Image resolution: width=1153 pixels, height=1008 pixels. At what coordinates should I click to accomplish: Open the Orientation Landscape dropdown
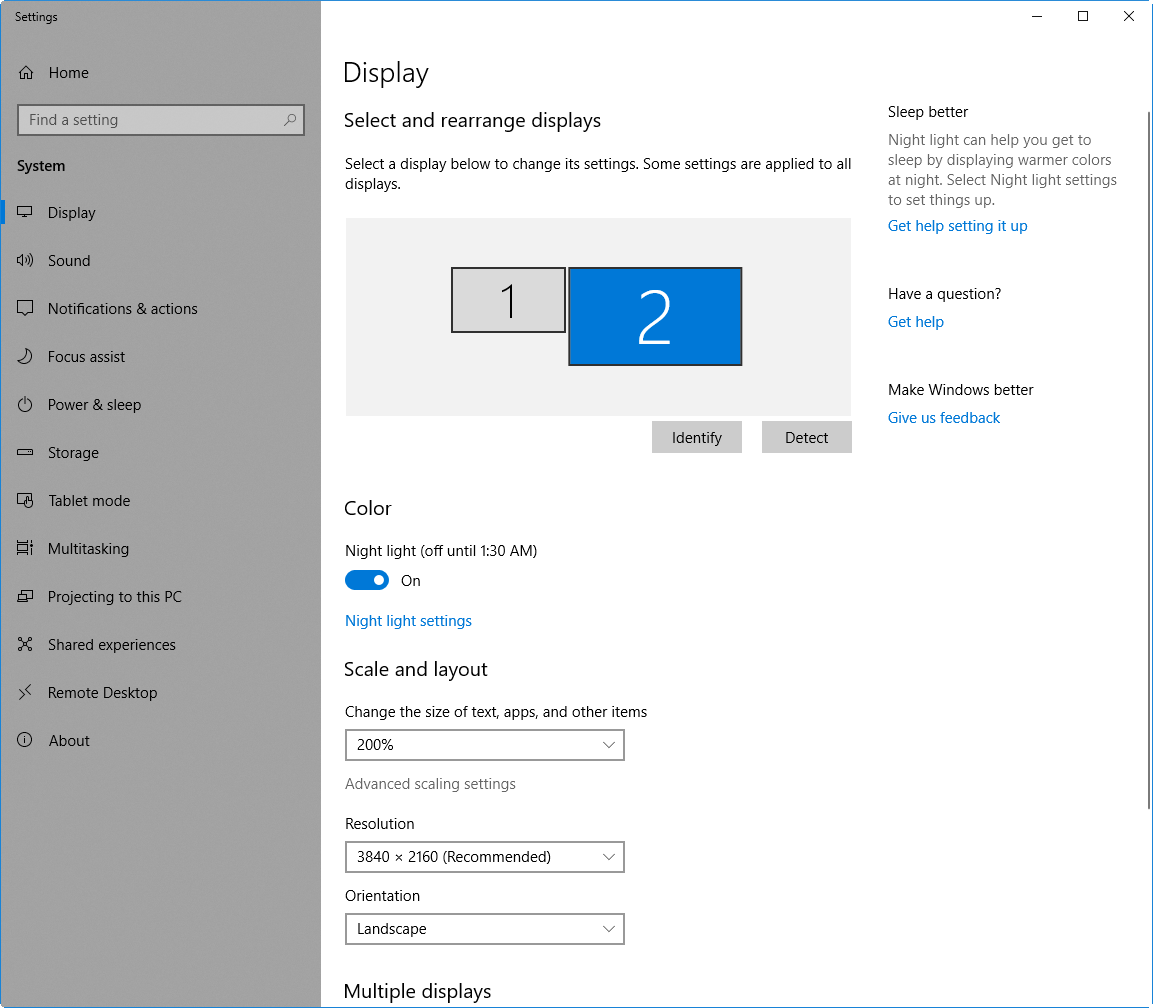pos(484,929)
